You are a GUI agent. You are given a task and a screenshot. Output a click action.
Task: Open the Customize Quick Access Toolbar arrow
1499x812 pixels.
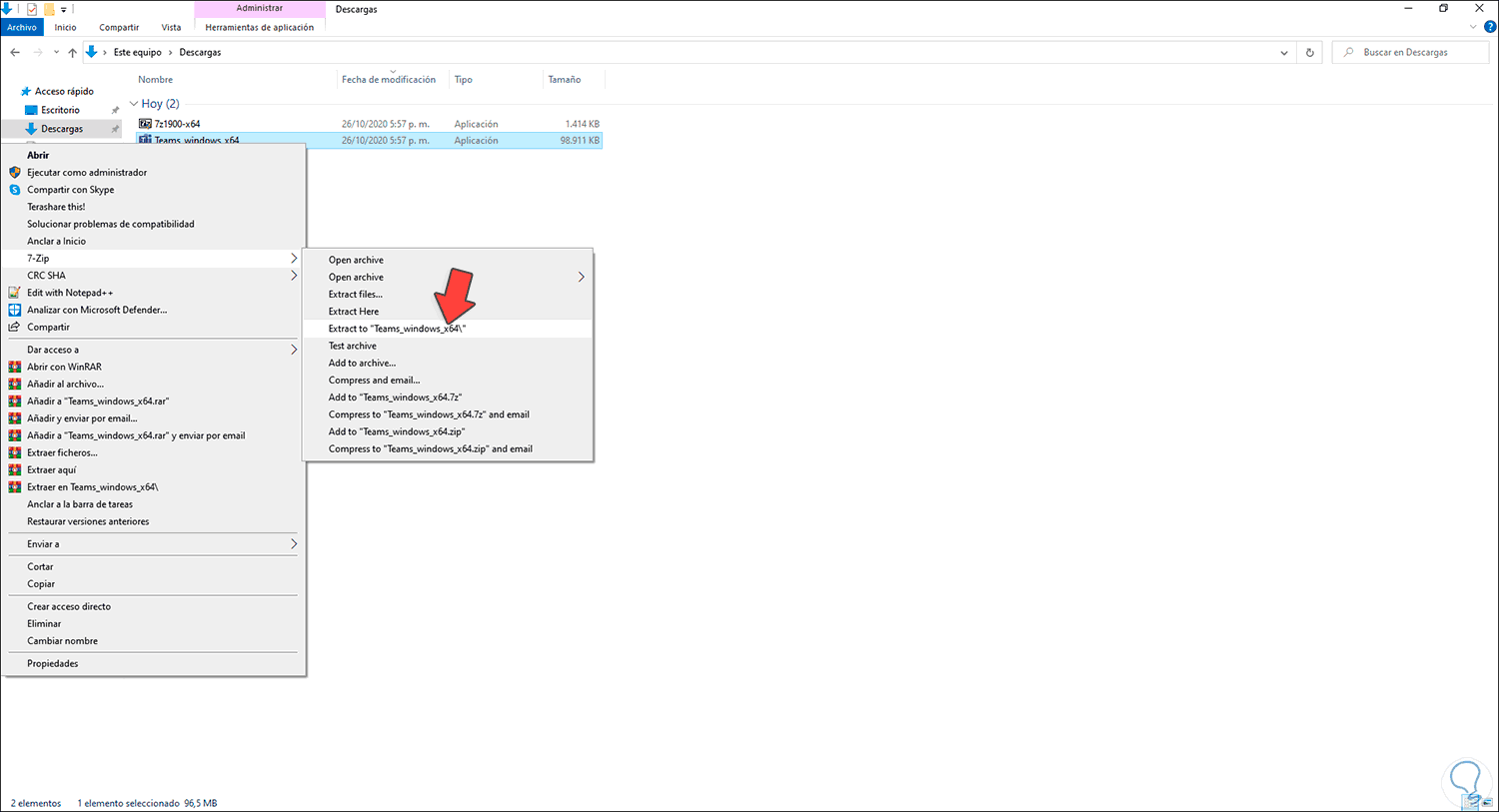(x=64, y=10)
